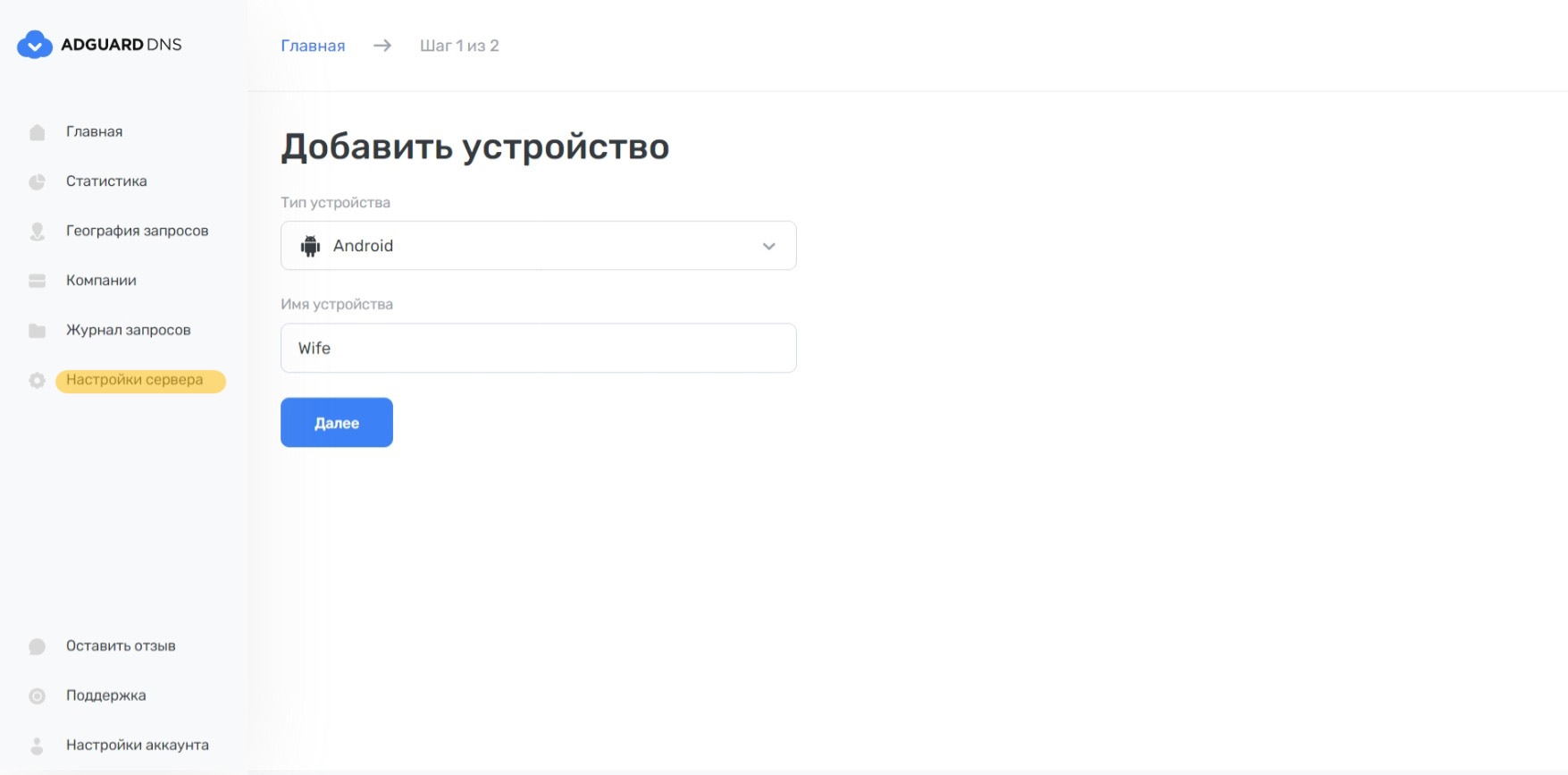Click the Тип устройства label

(335, 202)
